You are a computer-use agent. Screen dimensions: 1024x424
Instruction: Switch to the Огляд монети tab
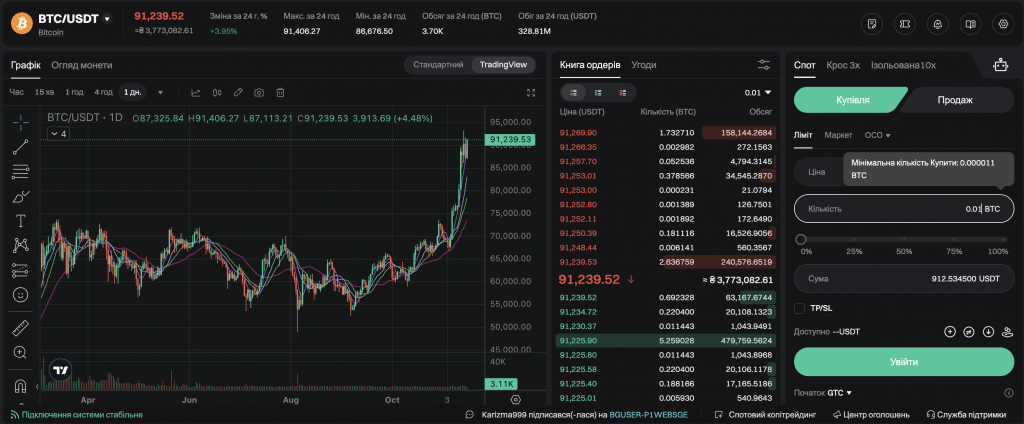82,65
